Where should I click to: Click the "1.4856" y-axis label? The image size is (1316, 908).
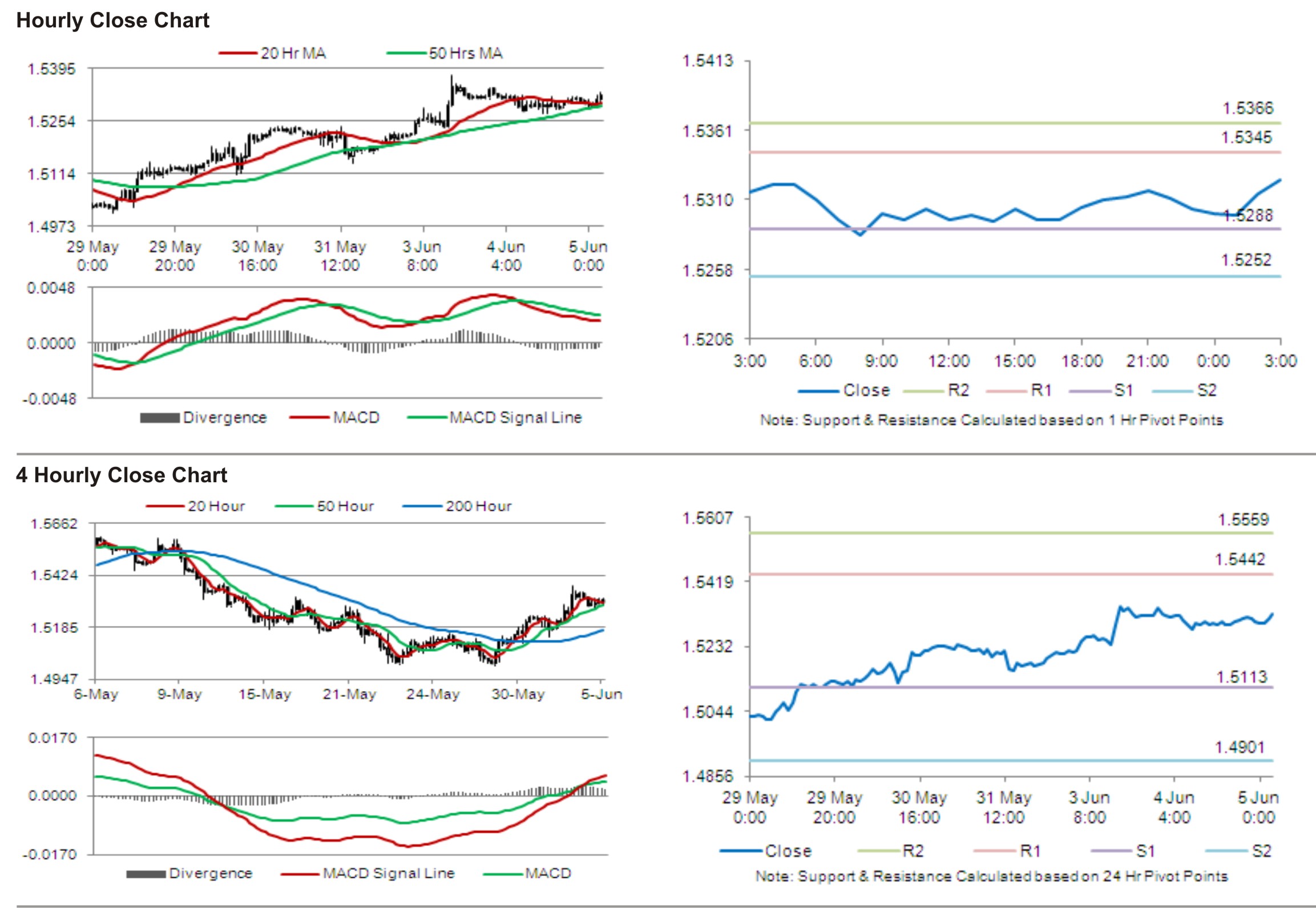pos(708,776)
